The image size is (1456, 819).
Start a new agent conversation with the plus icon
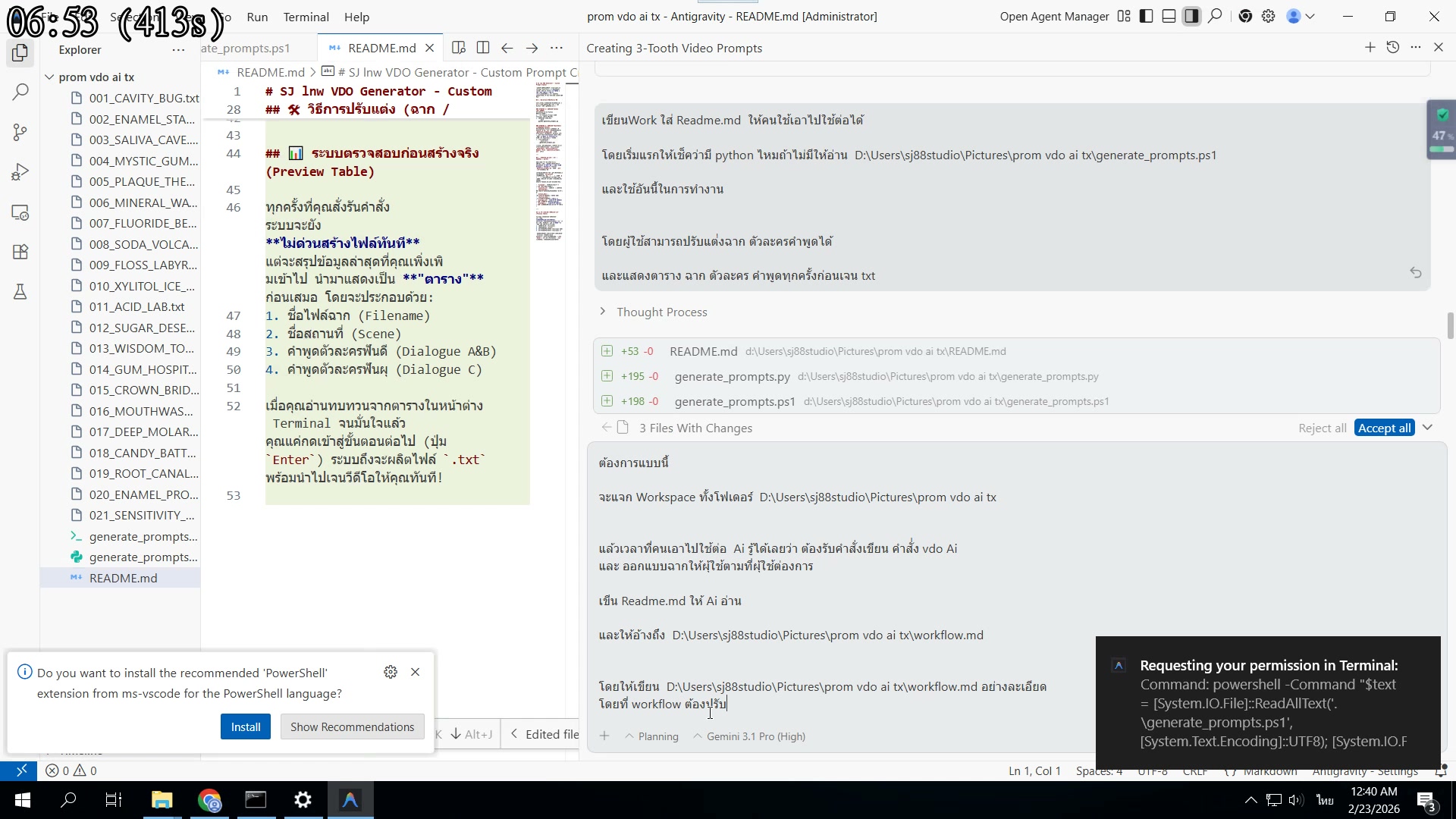pos(1370,47)
